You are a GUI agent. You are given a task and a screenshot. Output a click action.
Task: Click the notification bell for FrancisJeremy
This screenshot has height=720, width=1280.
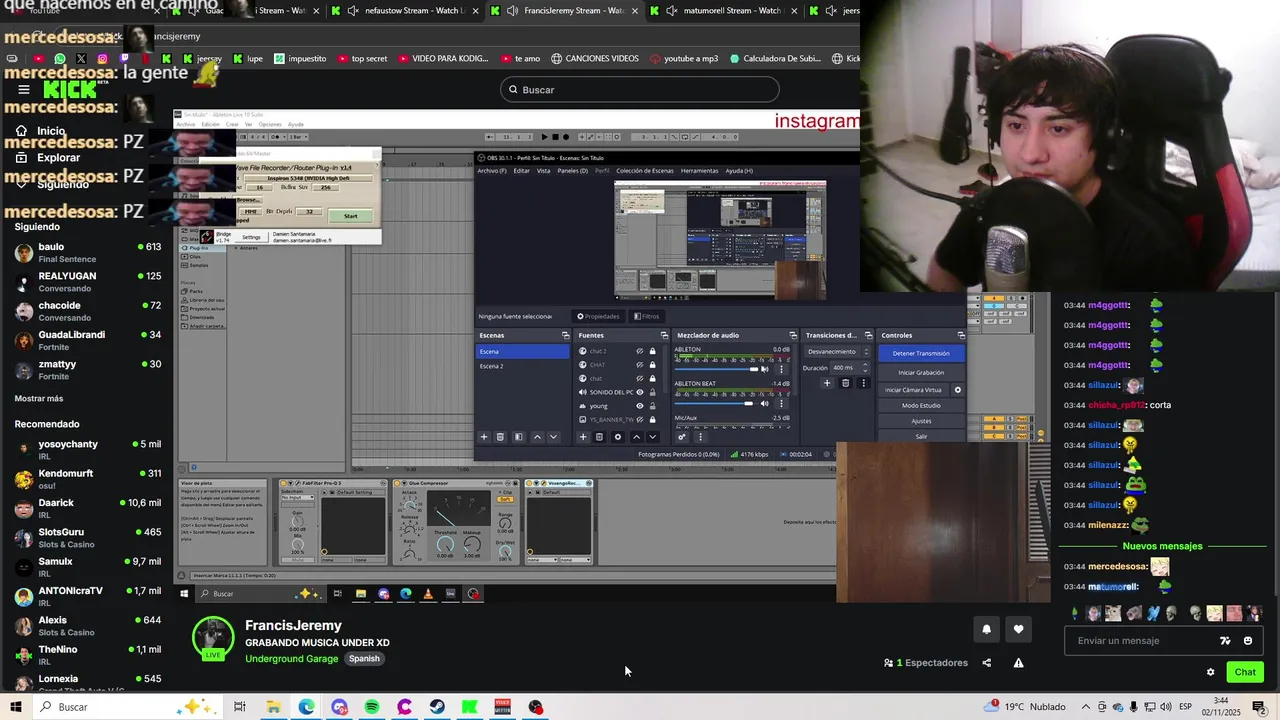click(986, 629)
